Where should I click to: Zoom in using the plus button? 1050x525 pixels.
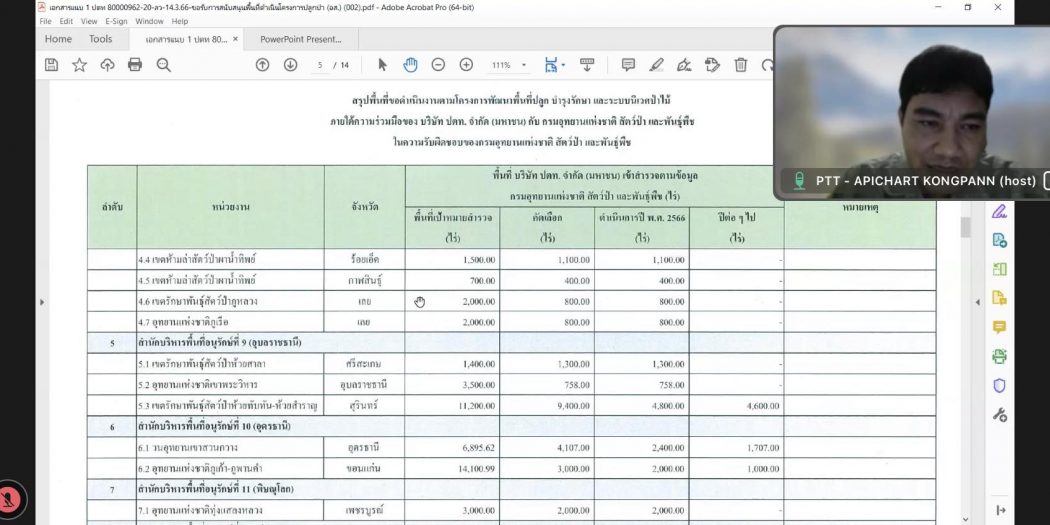(466, 65)
